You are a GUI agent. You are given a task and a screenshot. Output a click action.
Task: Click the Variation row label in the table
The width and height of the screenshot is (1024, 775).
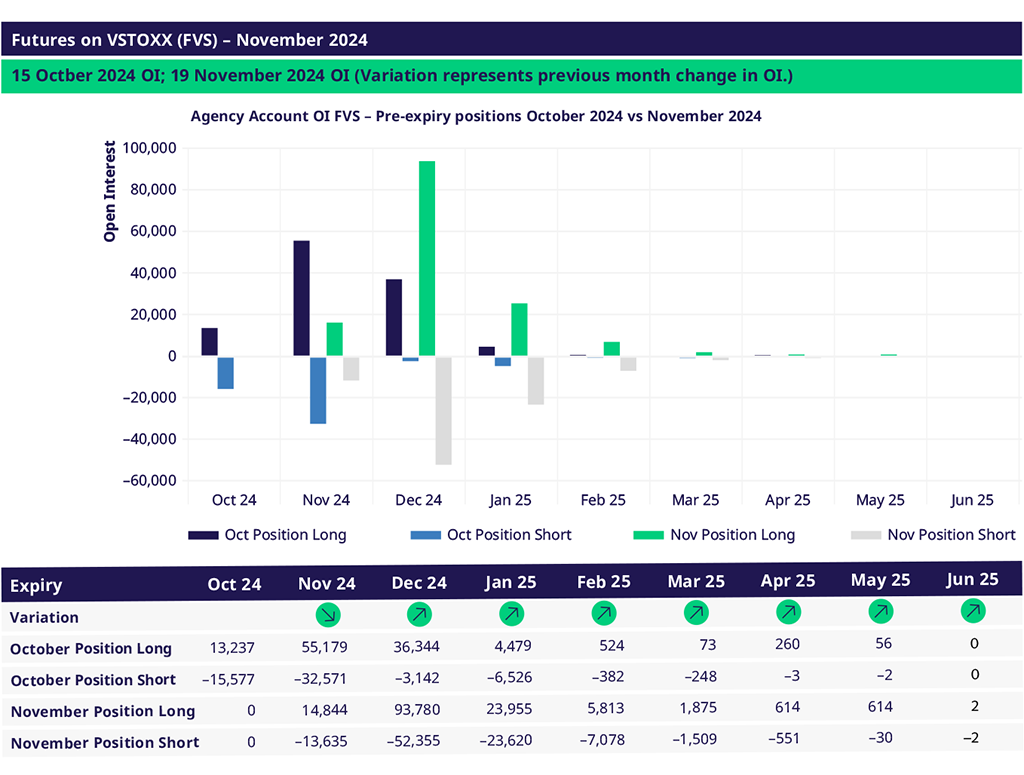click(x=44, y=617)
